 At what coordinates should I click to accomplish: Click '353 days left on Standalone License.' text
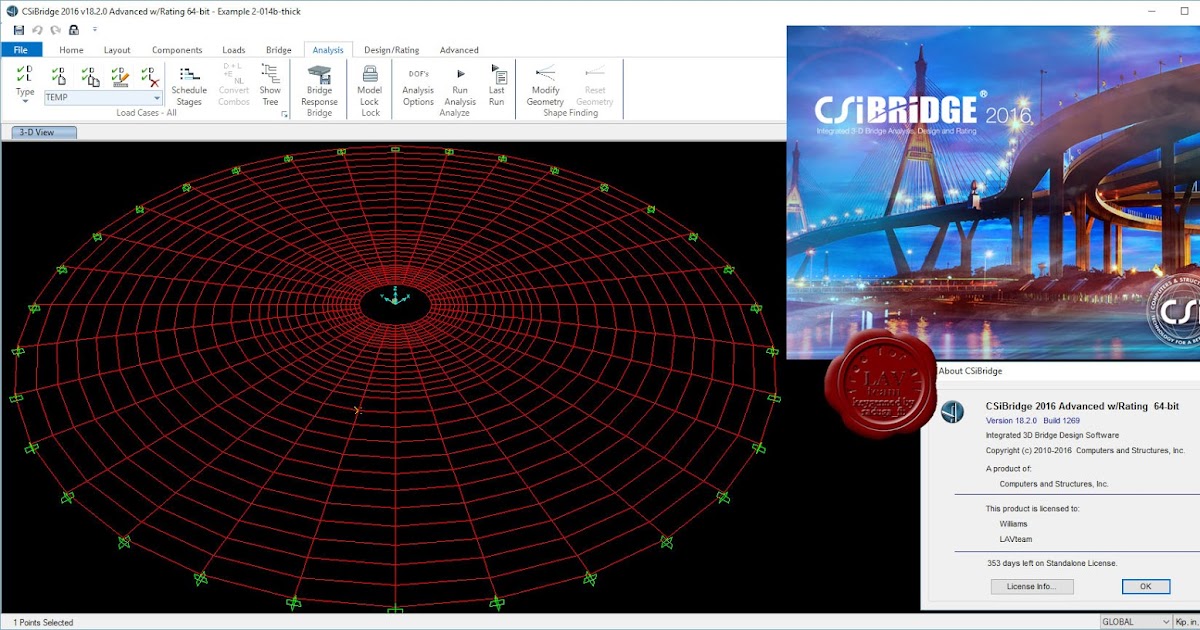click(1052, 563)
